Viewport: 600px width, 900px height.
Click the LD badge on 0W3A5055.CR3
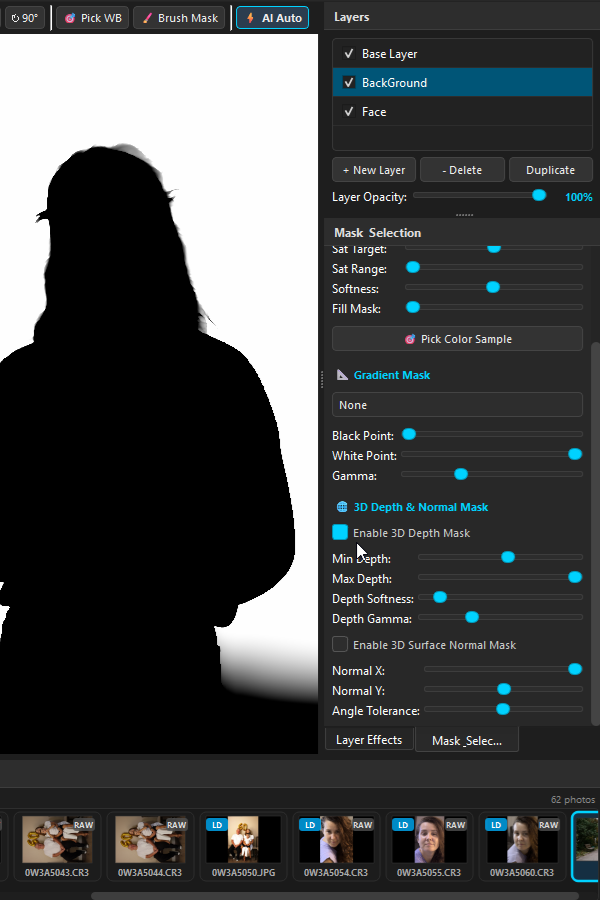(403, 825)
